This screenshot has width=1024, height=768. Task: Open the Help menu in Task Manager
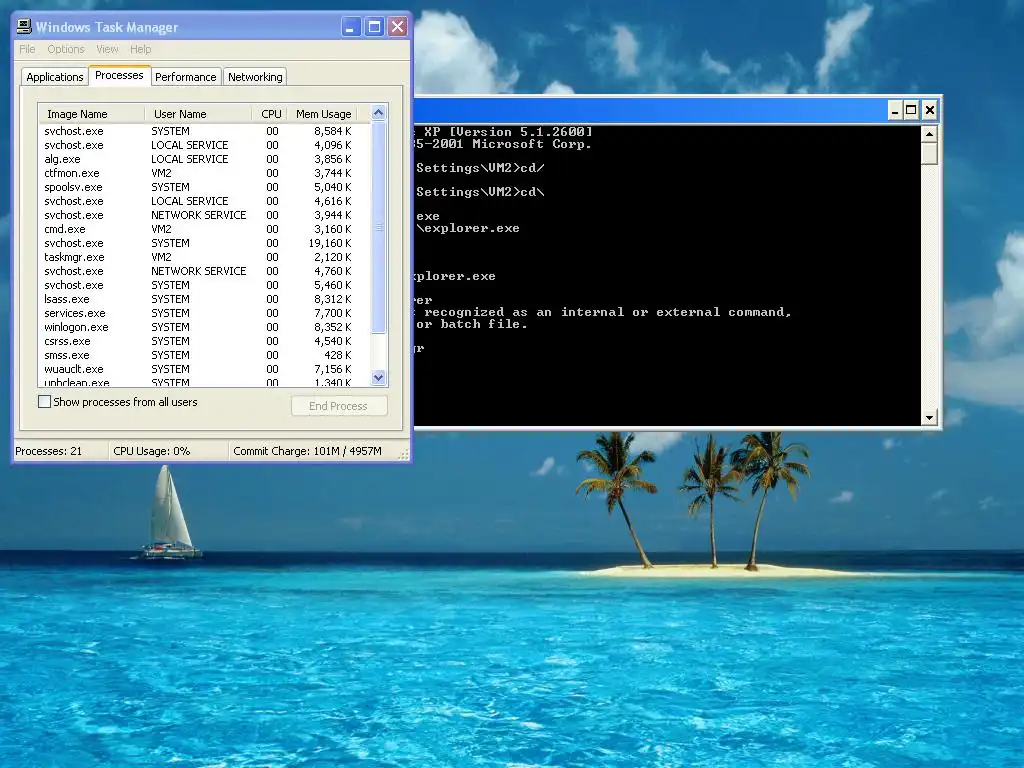(140, 49)
